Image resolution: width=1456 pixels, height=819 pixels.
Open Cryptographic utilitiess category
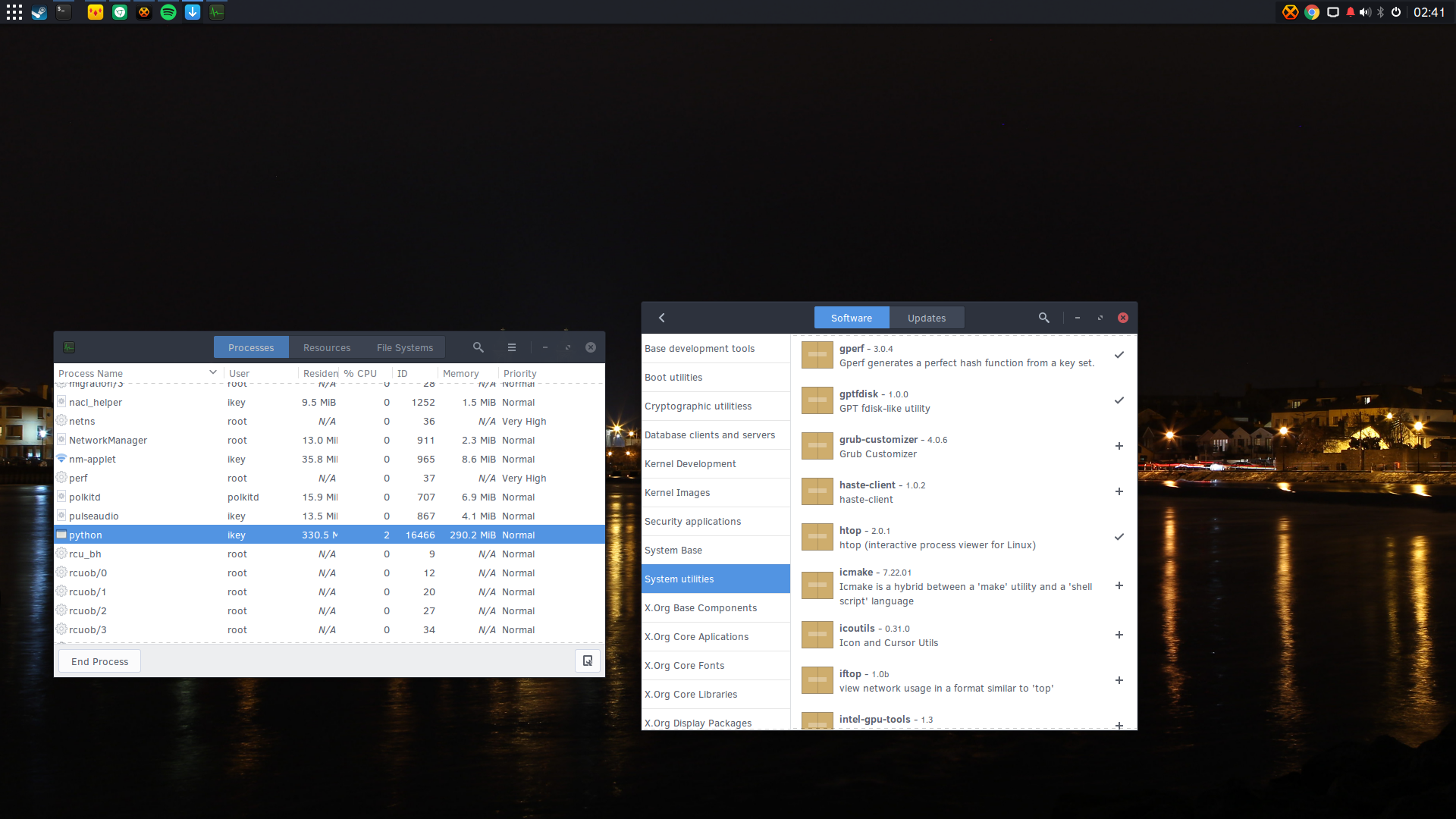point(716,406)
